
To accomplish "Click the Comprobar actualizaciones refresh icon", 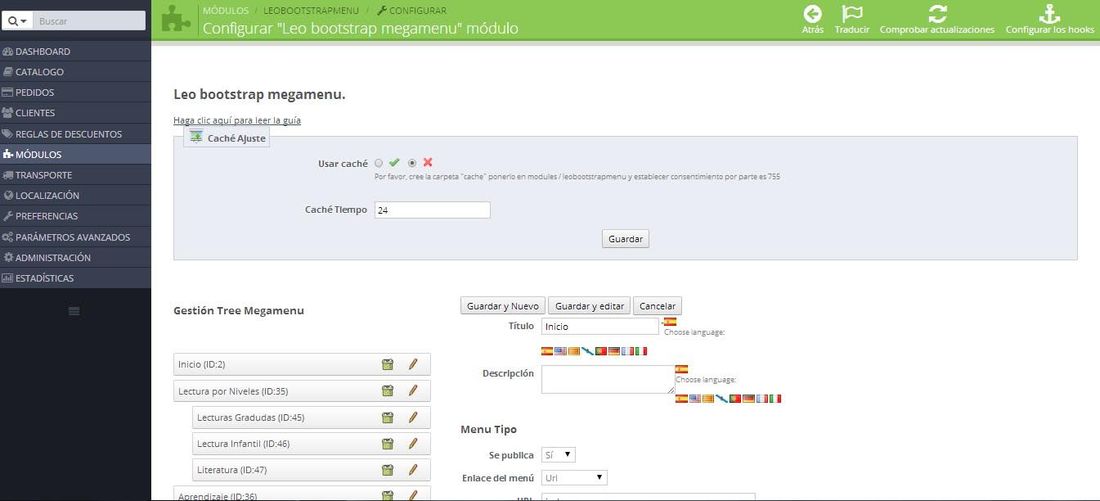I will (x=937, y=13).
